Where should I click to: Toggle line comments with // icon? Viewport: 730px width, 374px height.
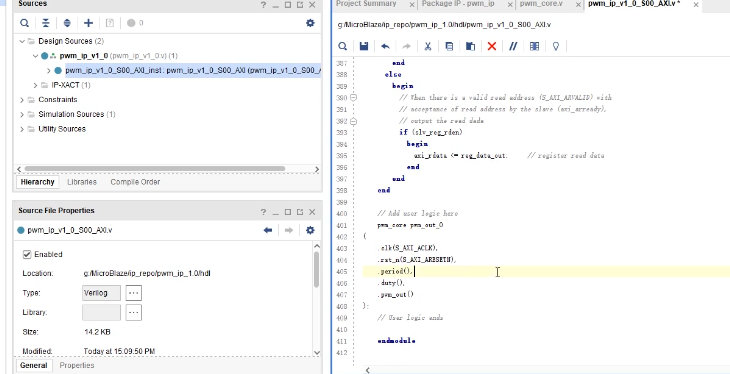click(x=513, y=46)
